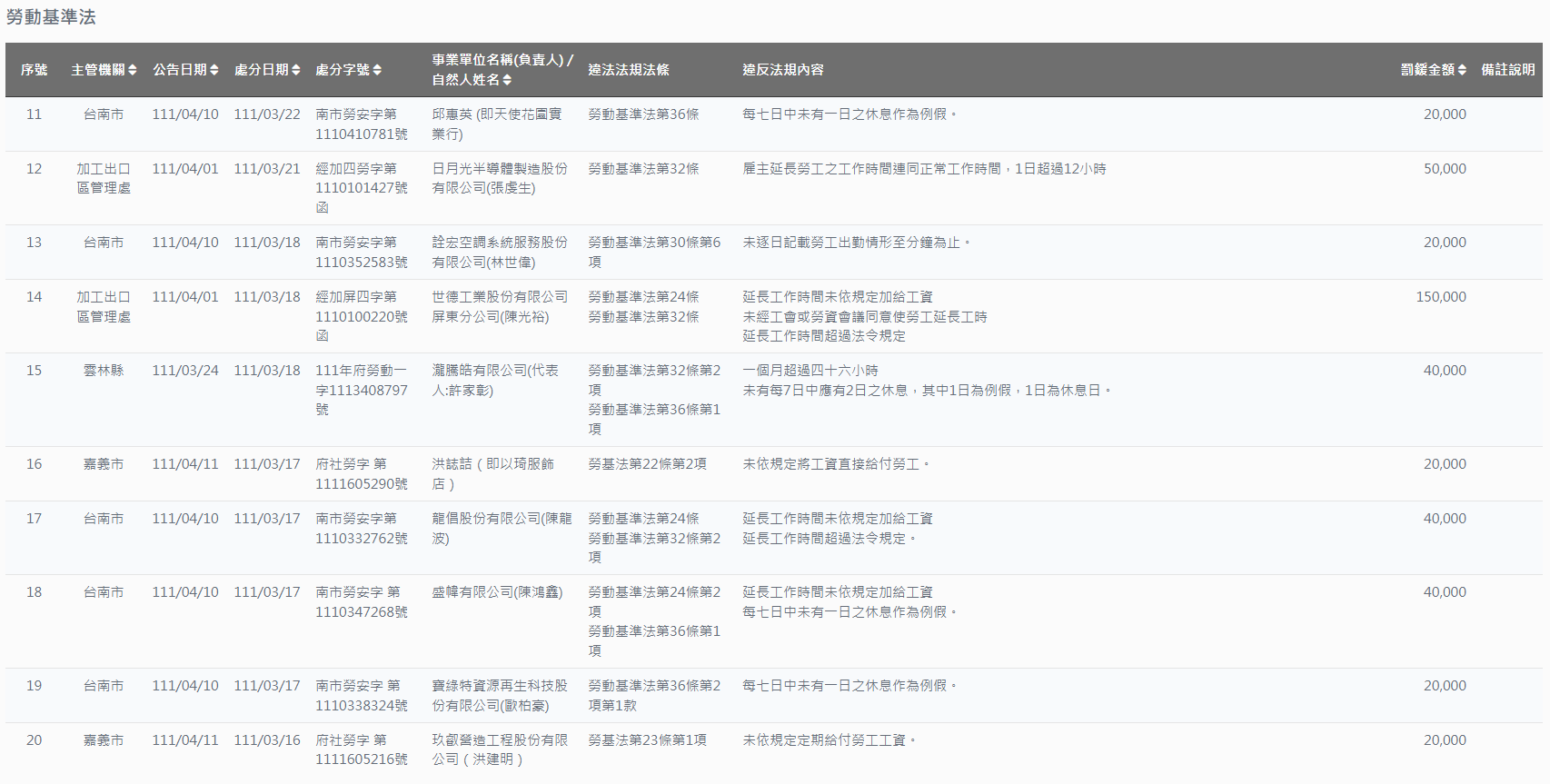This screenshot has width=1550, height=784.
Task: Select the 備註說明 column header
Action: (x=1507, y=70)
